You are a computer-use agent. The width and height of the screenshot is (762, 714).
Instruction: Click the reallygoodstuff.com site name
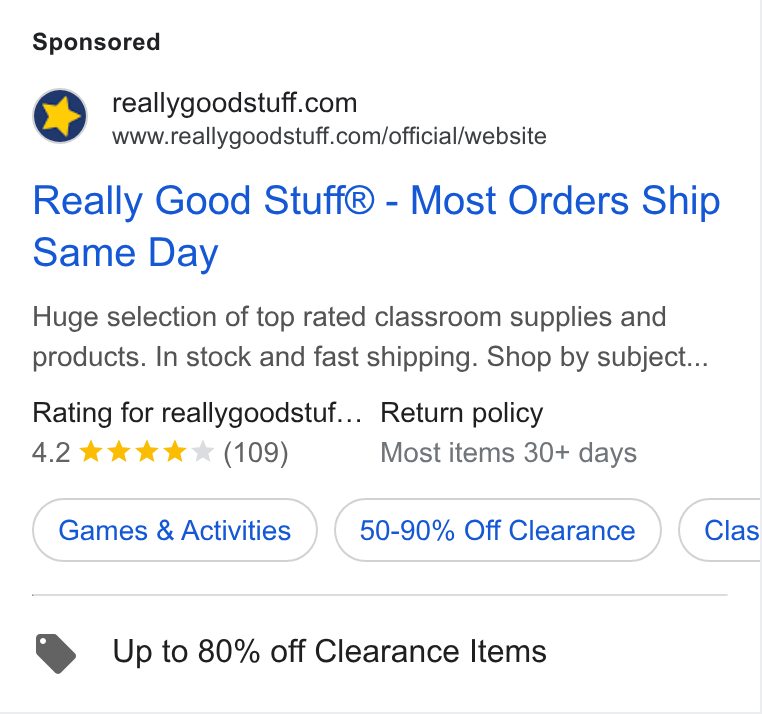click(234, 103)
